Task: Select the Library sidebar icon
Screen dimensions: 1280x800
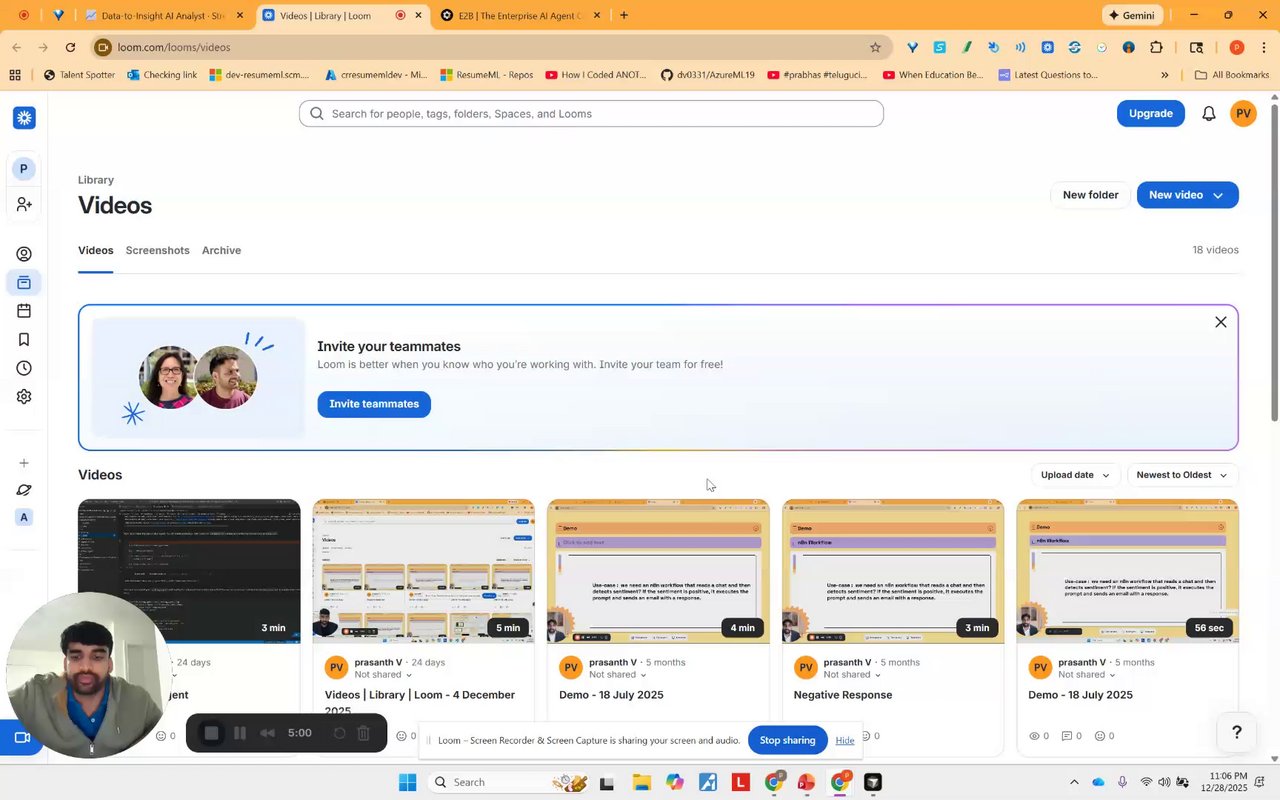Action: click(x=24, y=283)
